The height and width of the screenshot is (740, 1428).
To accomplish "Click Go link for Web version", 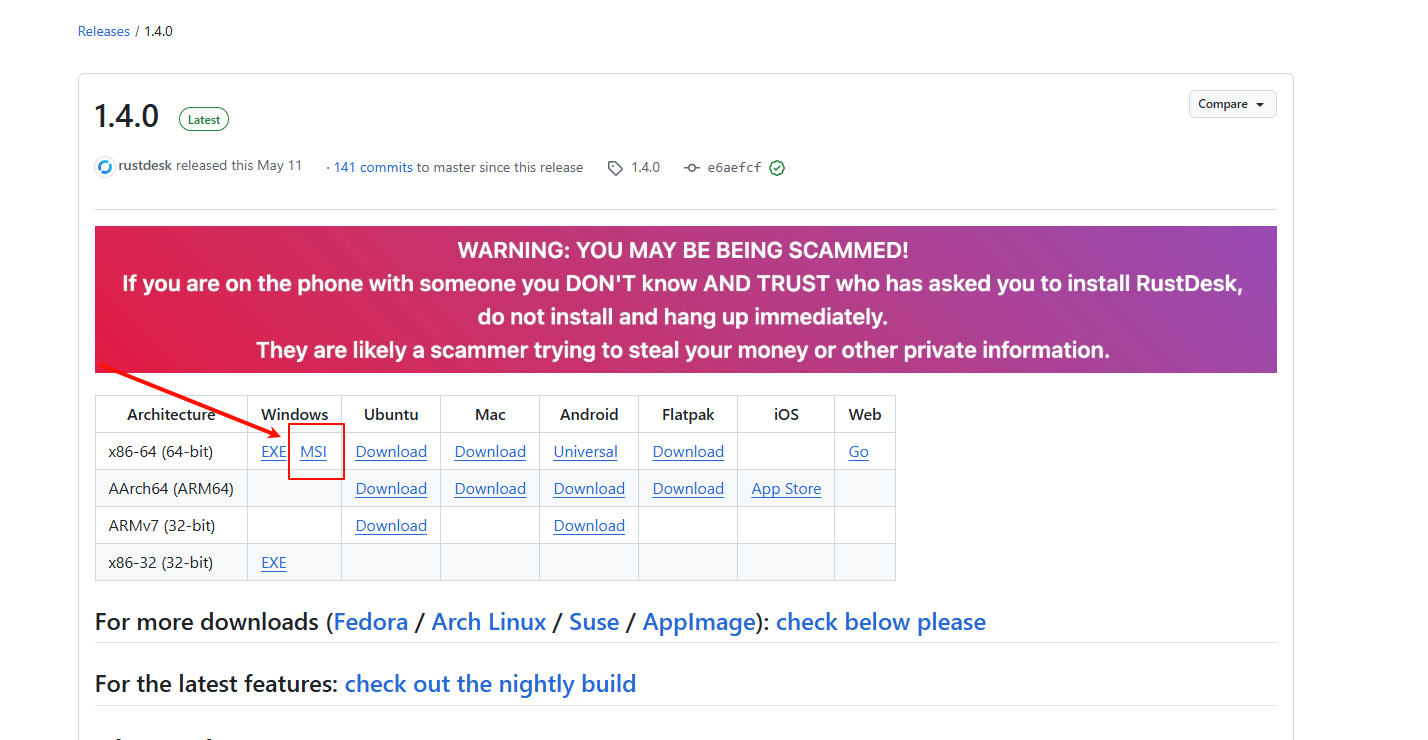I will [x=858, y=452].
